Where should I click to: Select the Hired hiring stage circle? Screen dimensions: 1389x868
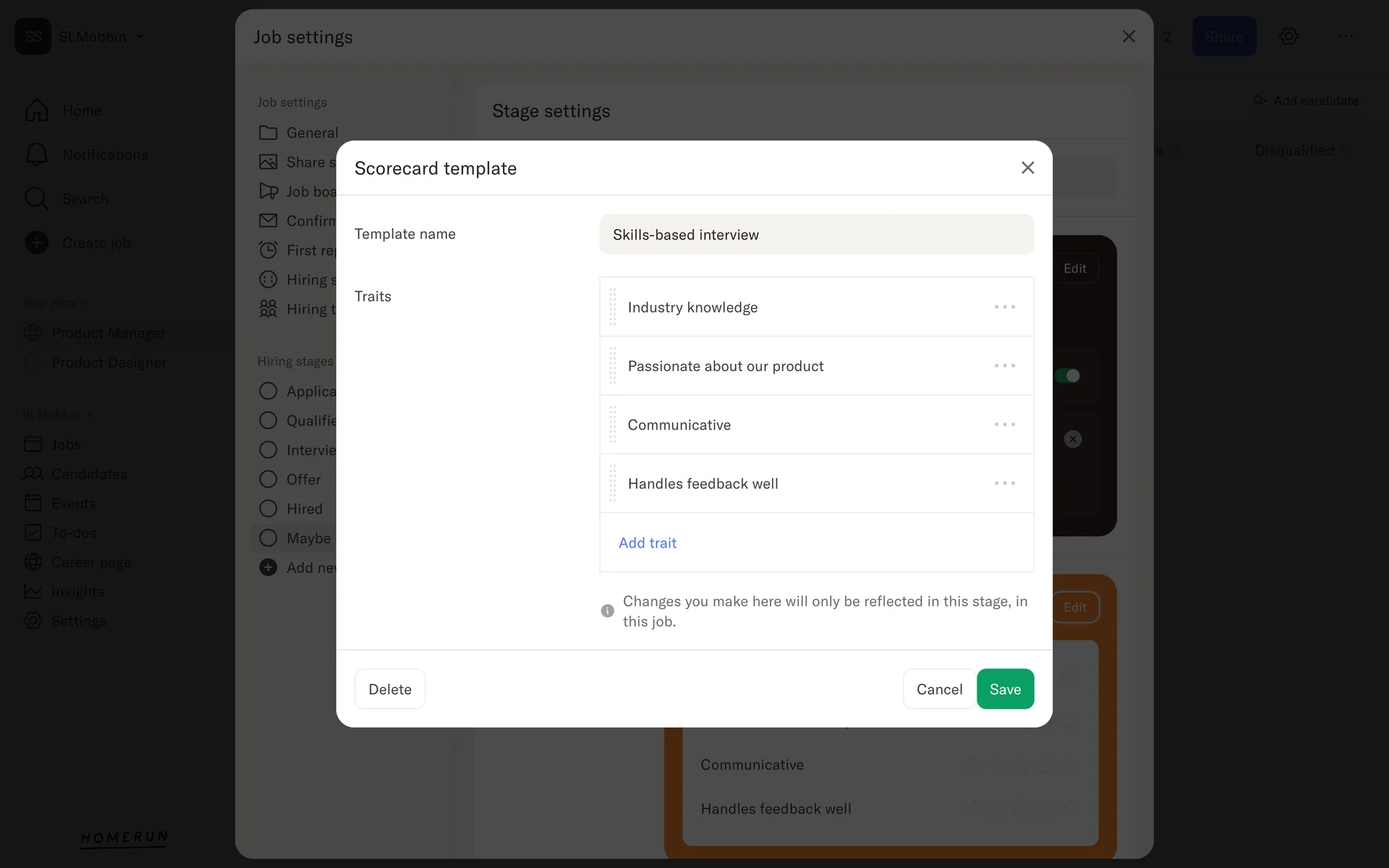(268, 509)
